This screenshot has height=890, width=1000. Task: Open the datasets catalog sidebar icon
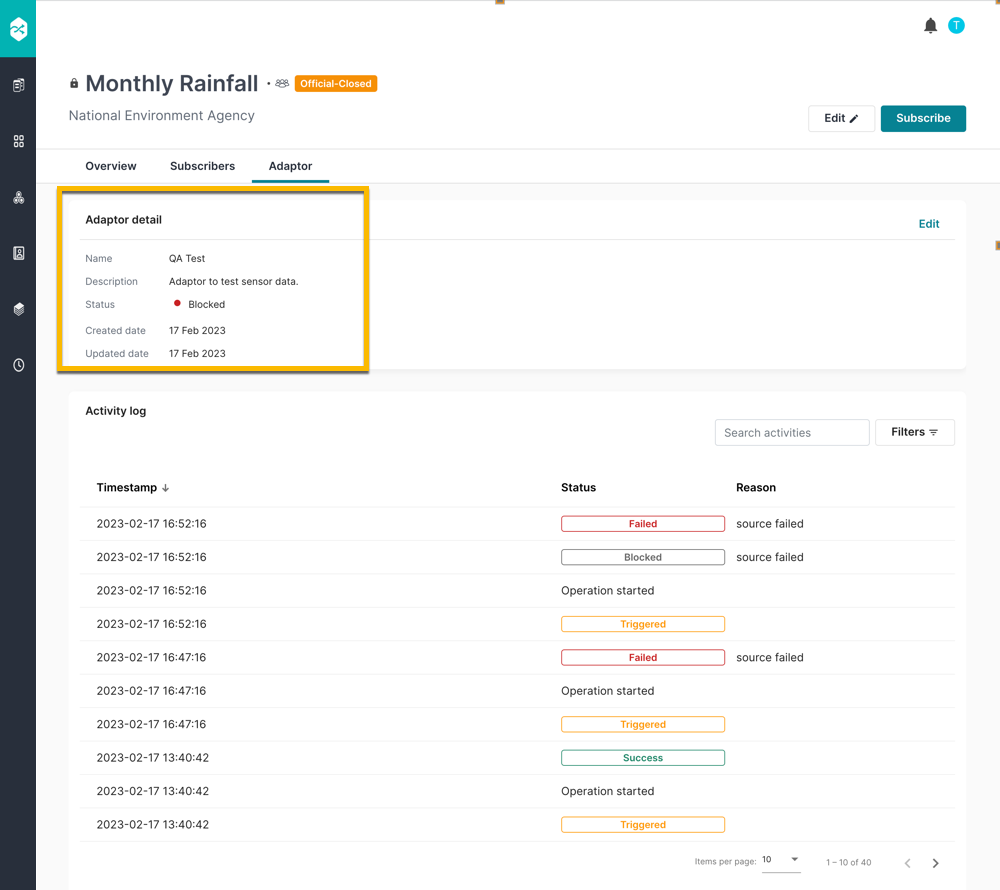[x=18, y=85]
